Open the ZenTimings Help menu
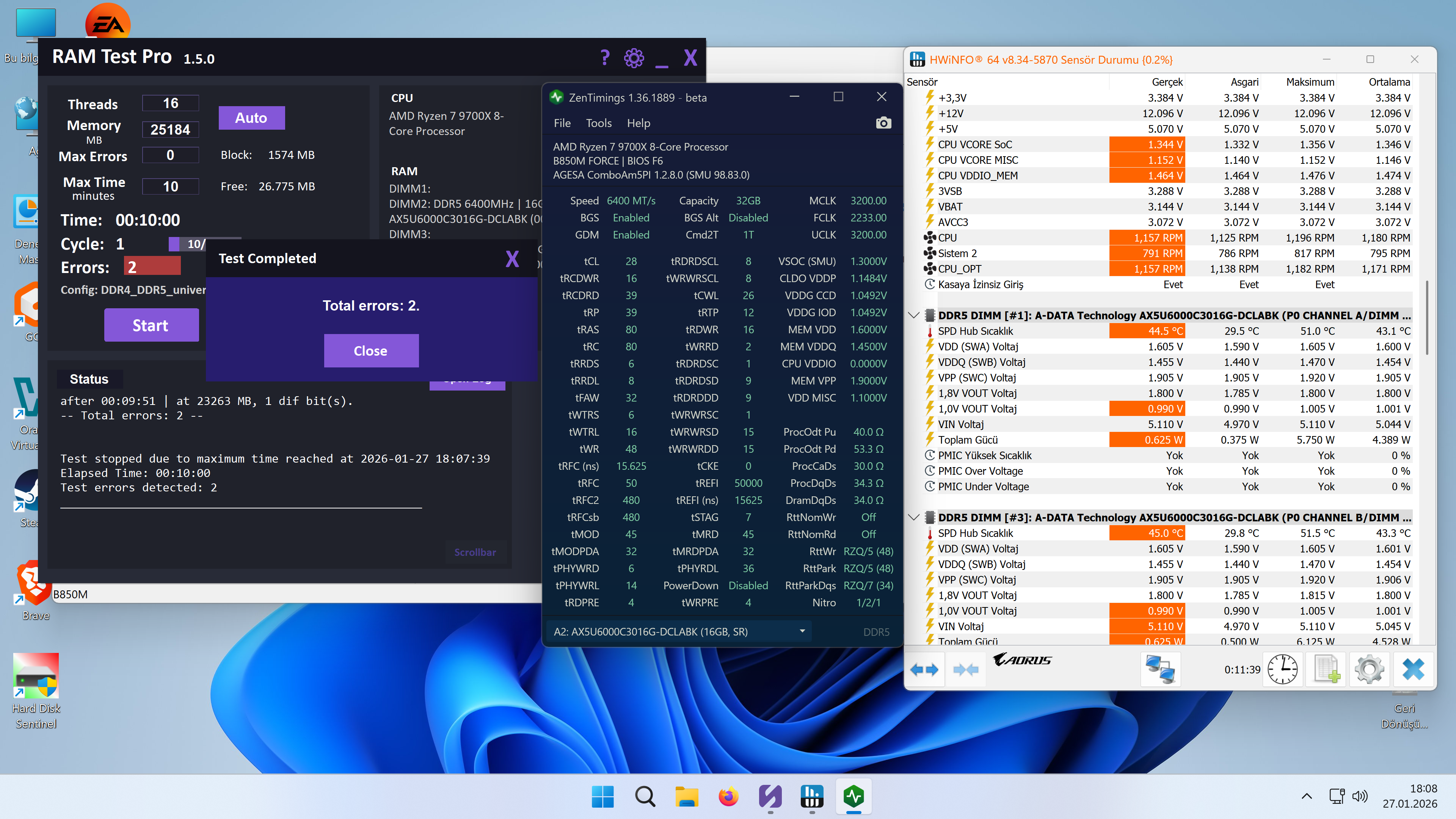This screenshot has width=1456, height=819. click(x=639, y=123)
